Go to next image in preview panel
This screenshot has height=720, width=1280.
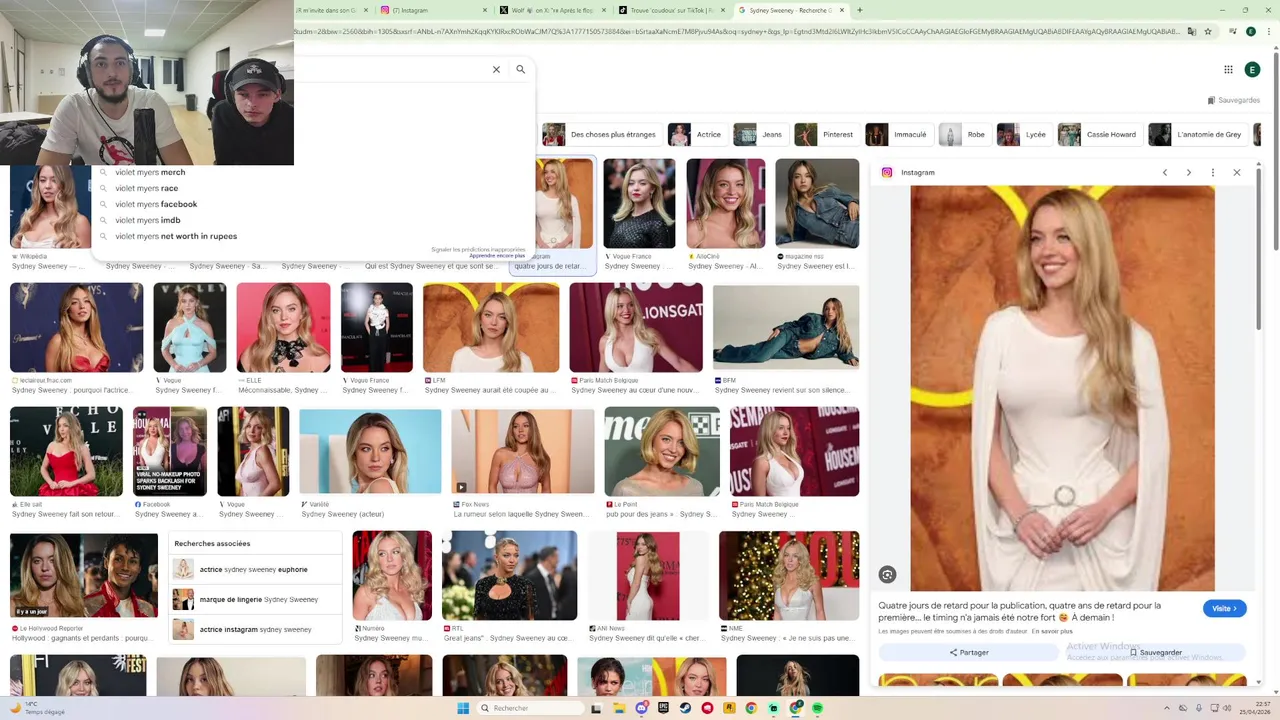1189,172
